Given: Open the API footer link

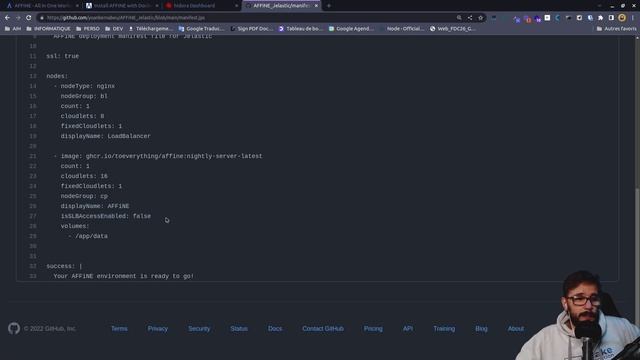Looking at the screenshot, I should click(408, 329).
